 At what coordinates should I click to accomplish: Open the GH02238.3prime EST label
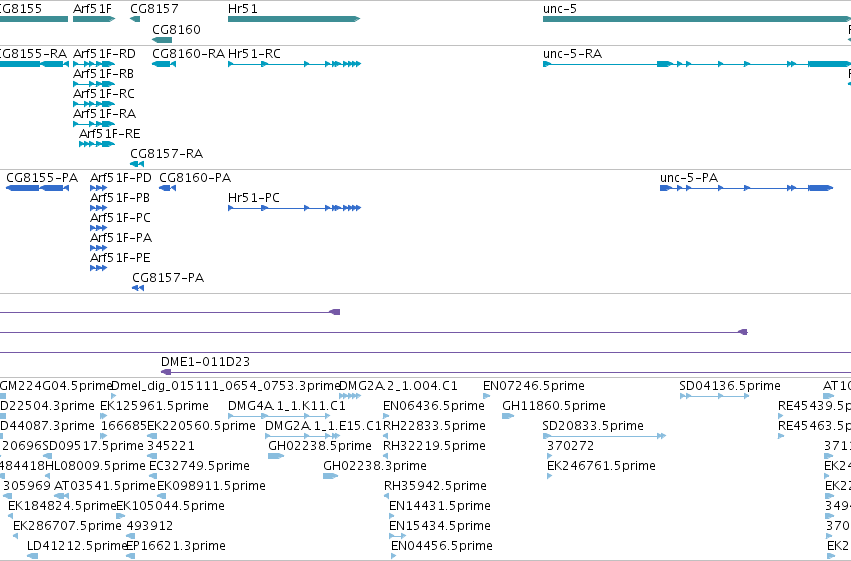(x=374, y=466)
